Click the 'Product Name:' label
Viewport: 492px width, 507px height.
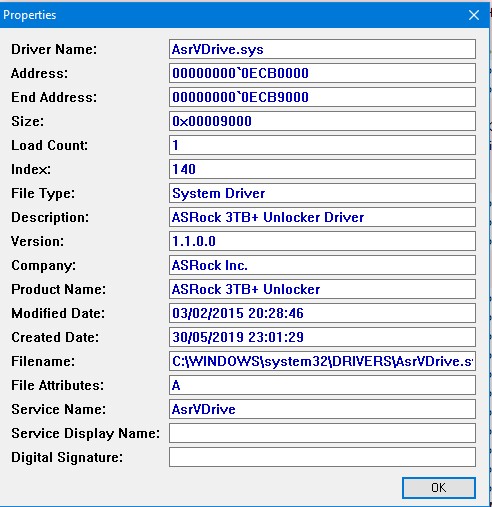58,289
